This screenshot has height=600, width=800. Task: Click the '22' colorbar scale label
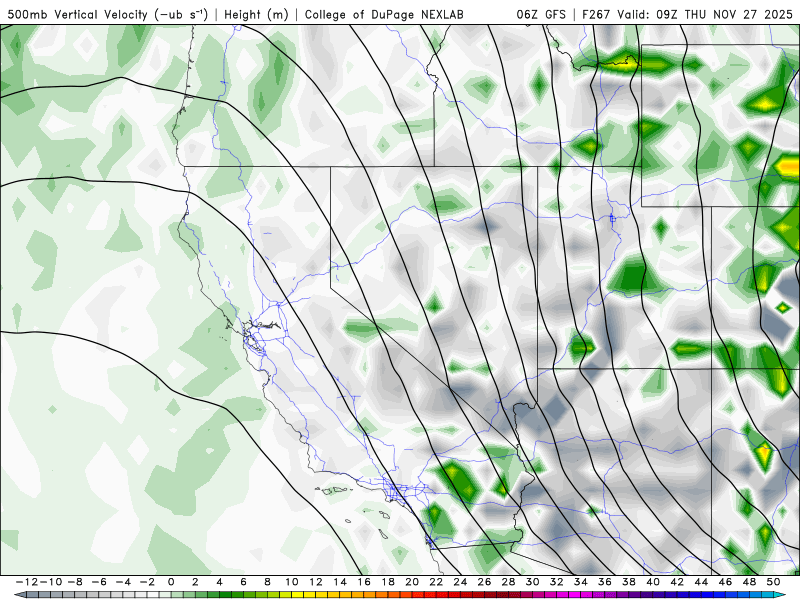click(436, 582)
